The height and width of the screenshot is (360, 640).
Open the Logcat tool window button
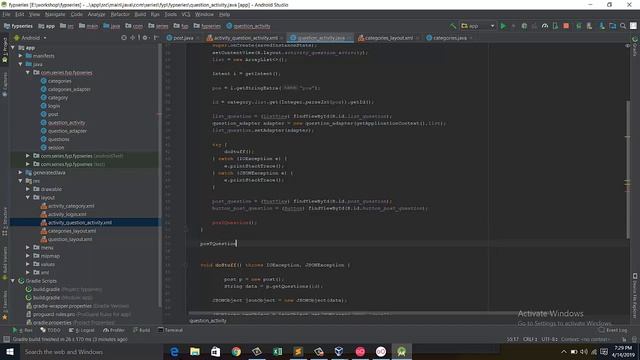tap(82, 330)
